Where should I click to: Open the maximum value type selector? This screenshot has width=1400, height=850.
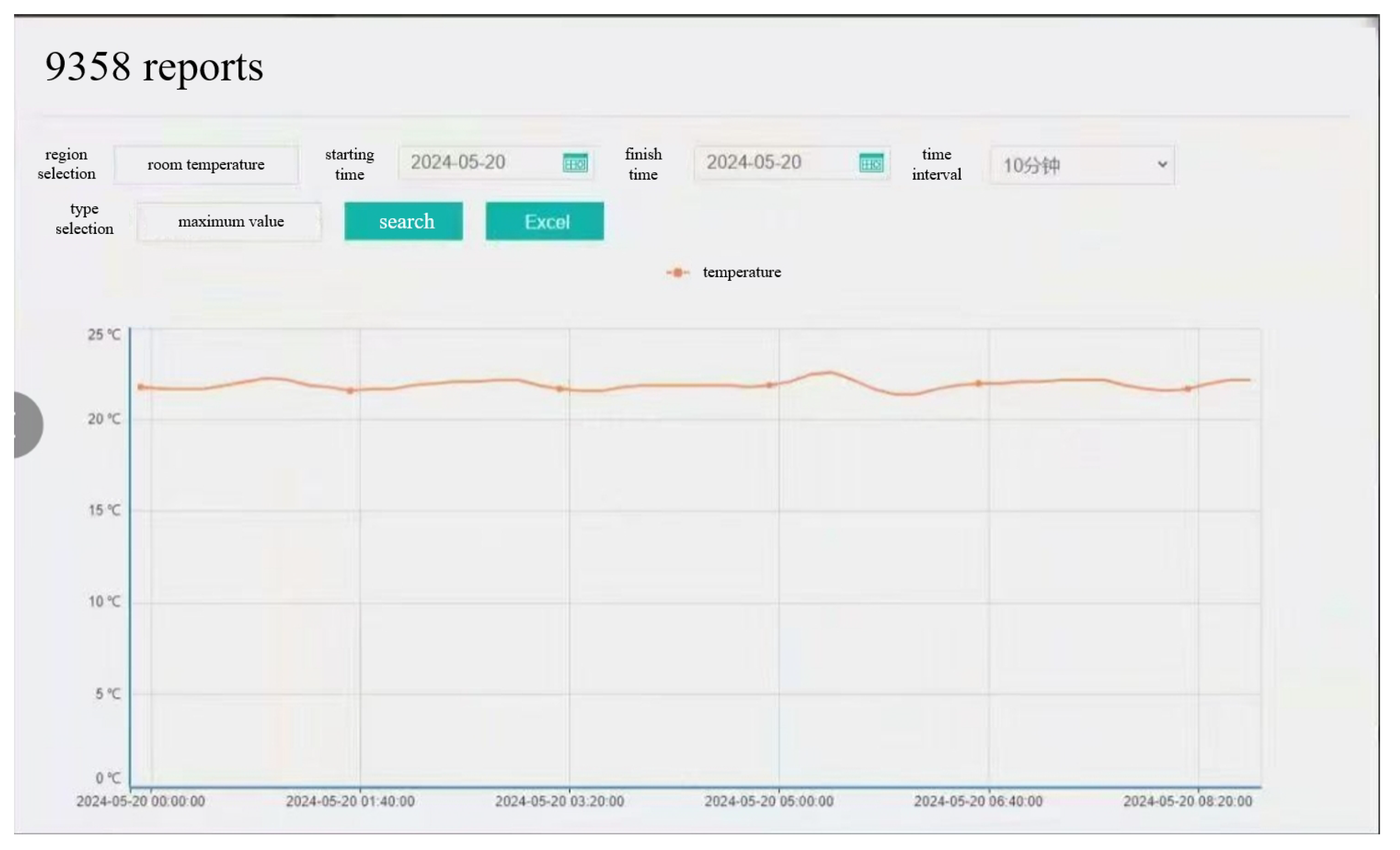(x=229, y=222)
